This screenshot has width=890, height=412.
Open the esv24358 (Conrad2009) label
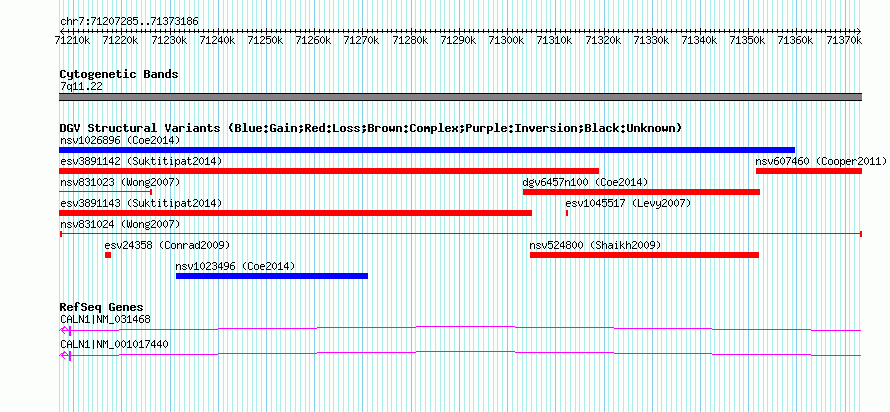pyautogui.click(x=167, y=245)
